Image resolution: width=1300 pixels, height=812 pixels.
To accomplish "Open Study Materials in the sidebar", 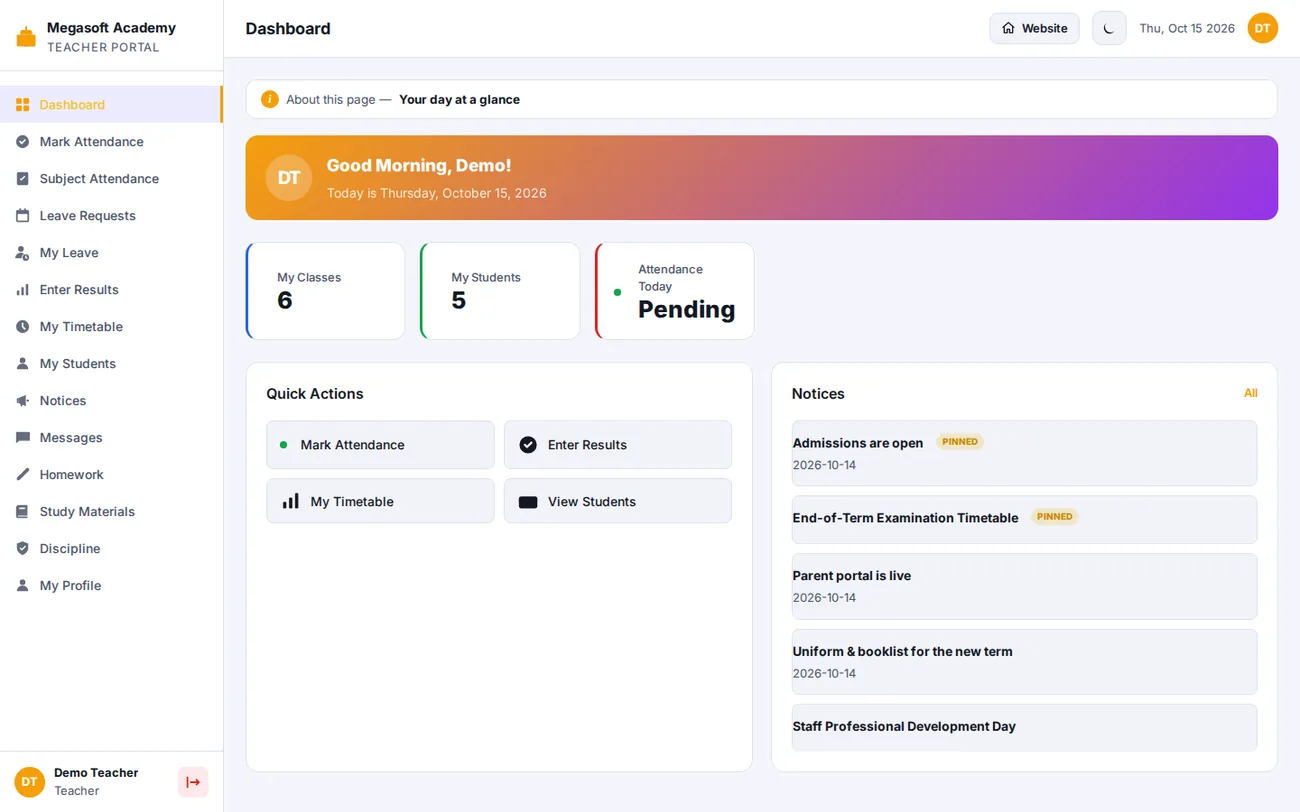I will tap(111, 512).
